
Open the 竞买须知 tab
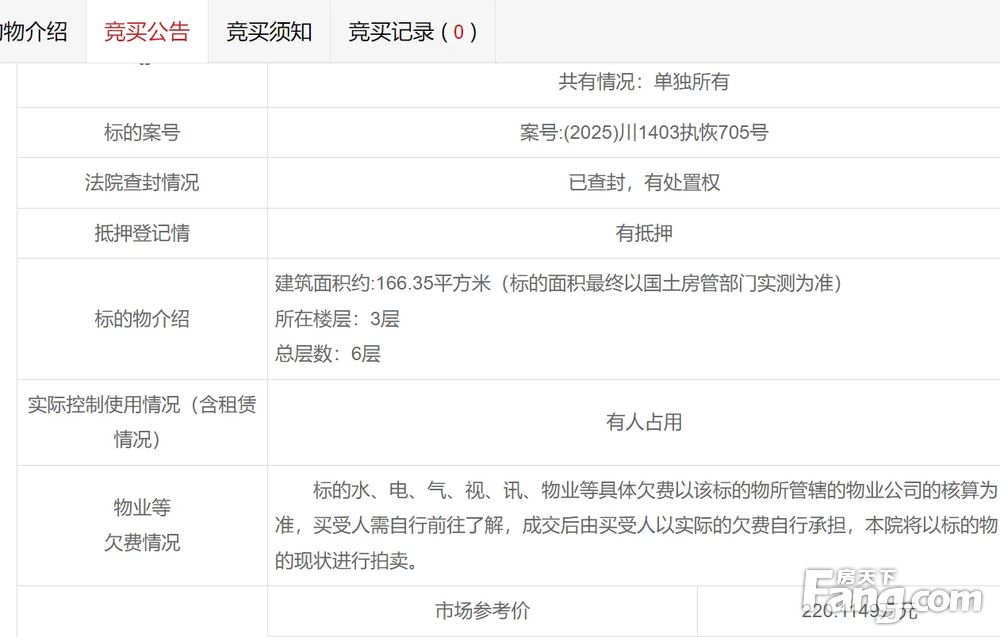pos(269,32)
